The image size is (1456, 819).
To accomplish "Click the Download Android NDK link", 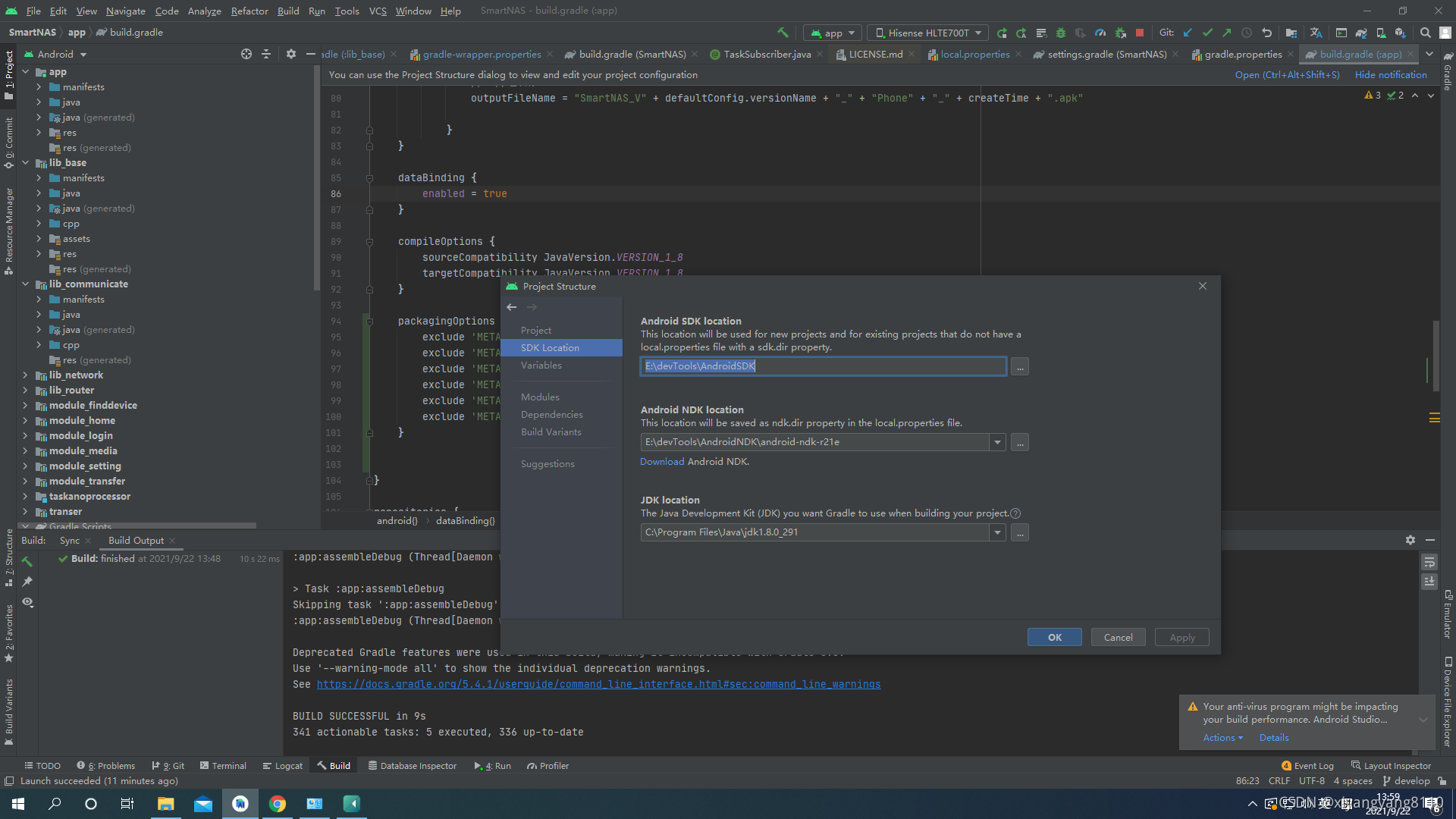I will coord(661,461).
